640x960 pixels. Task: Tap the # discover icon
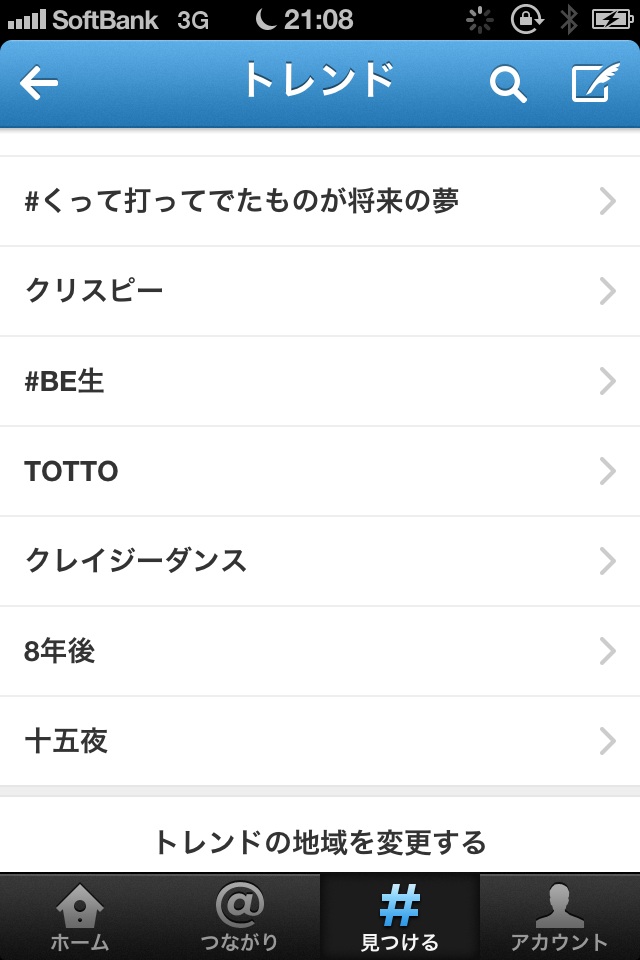pos(399,905)
